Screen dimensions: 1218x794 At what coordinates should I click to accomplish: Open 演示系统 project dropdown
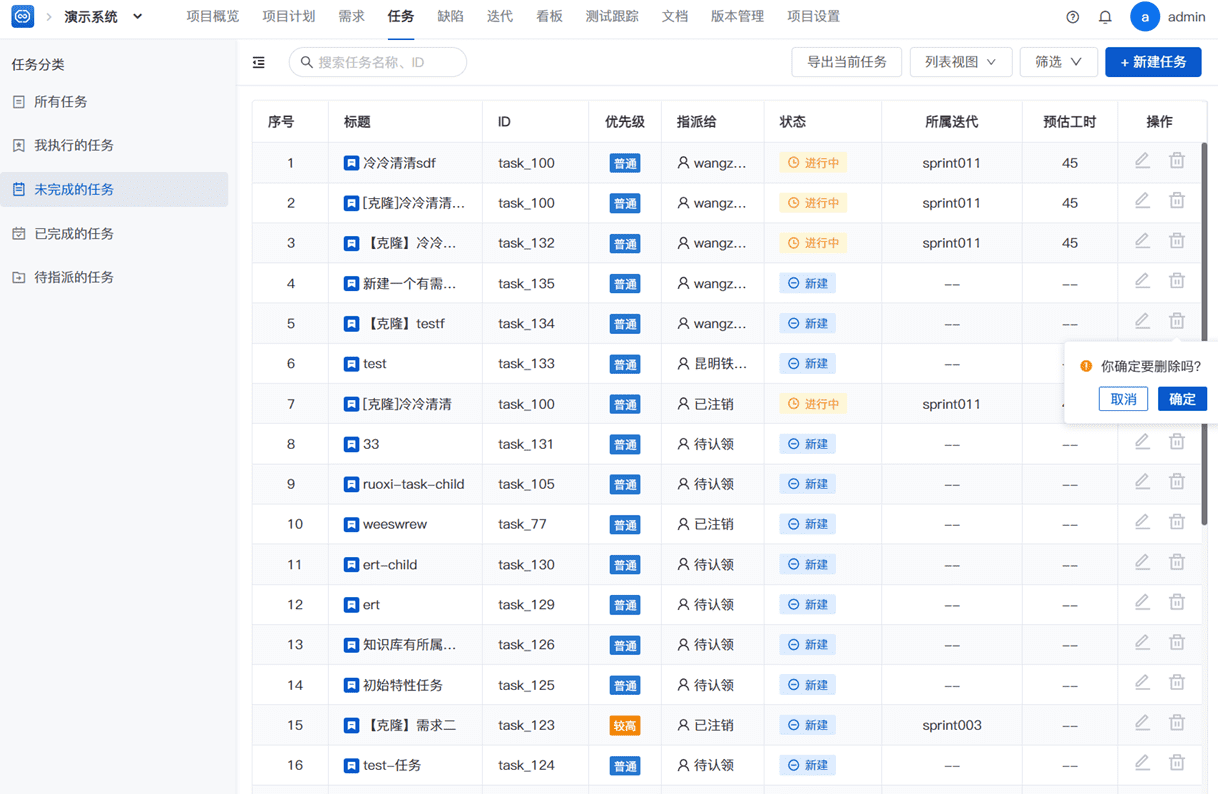click(104, 17)
